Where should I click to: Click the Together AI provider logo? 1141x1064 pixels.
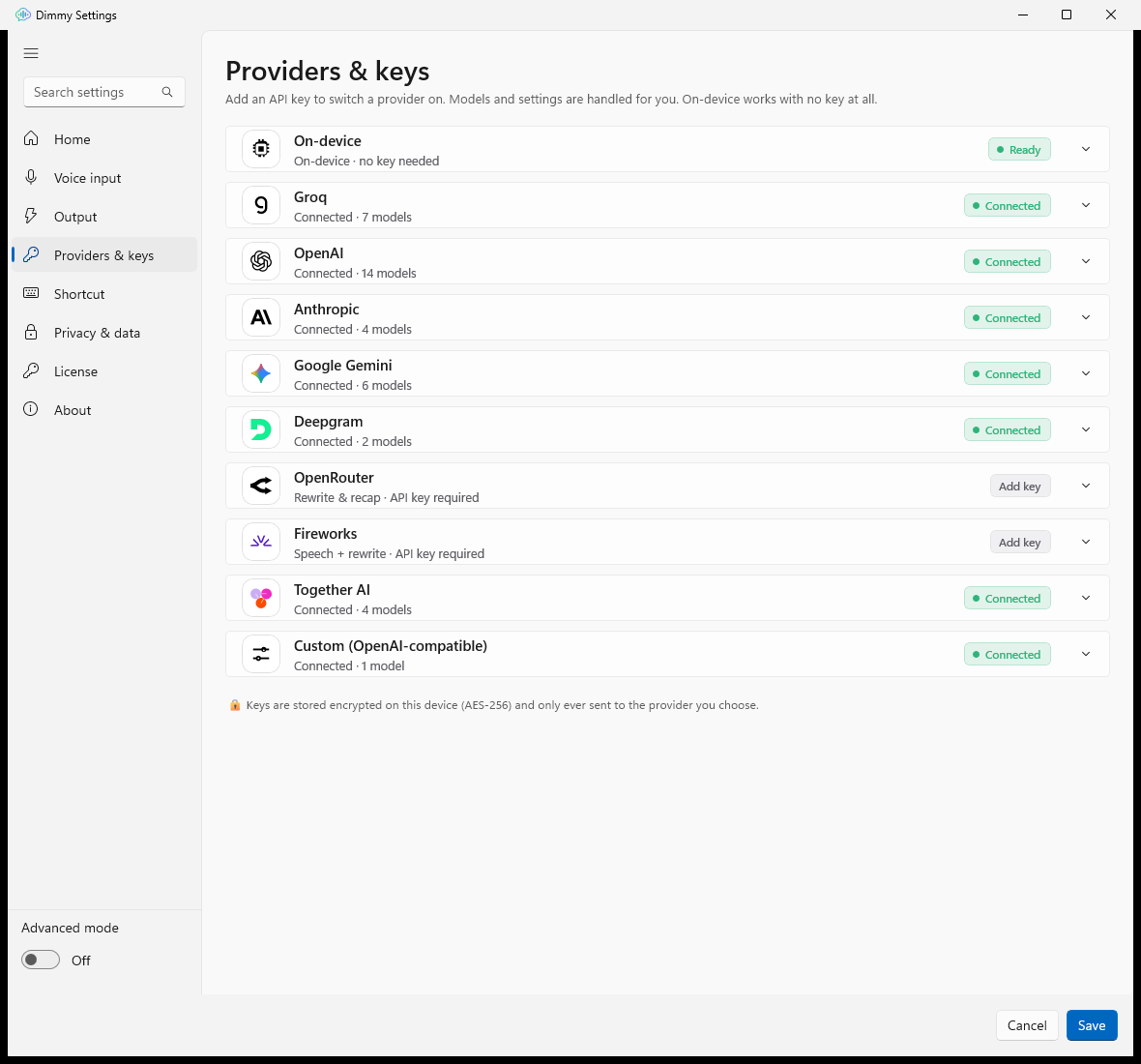coord(261,598)
